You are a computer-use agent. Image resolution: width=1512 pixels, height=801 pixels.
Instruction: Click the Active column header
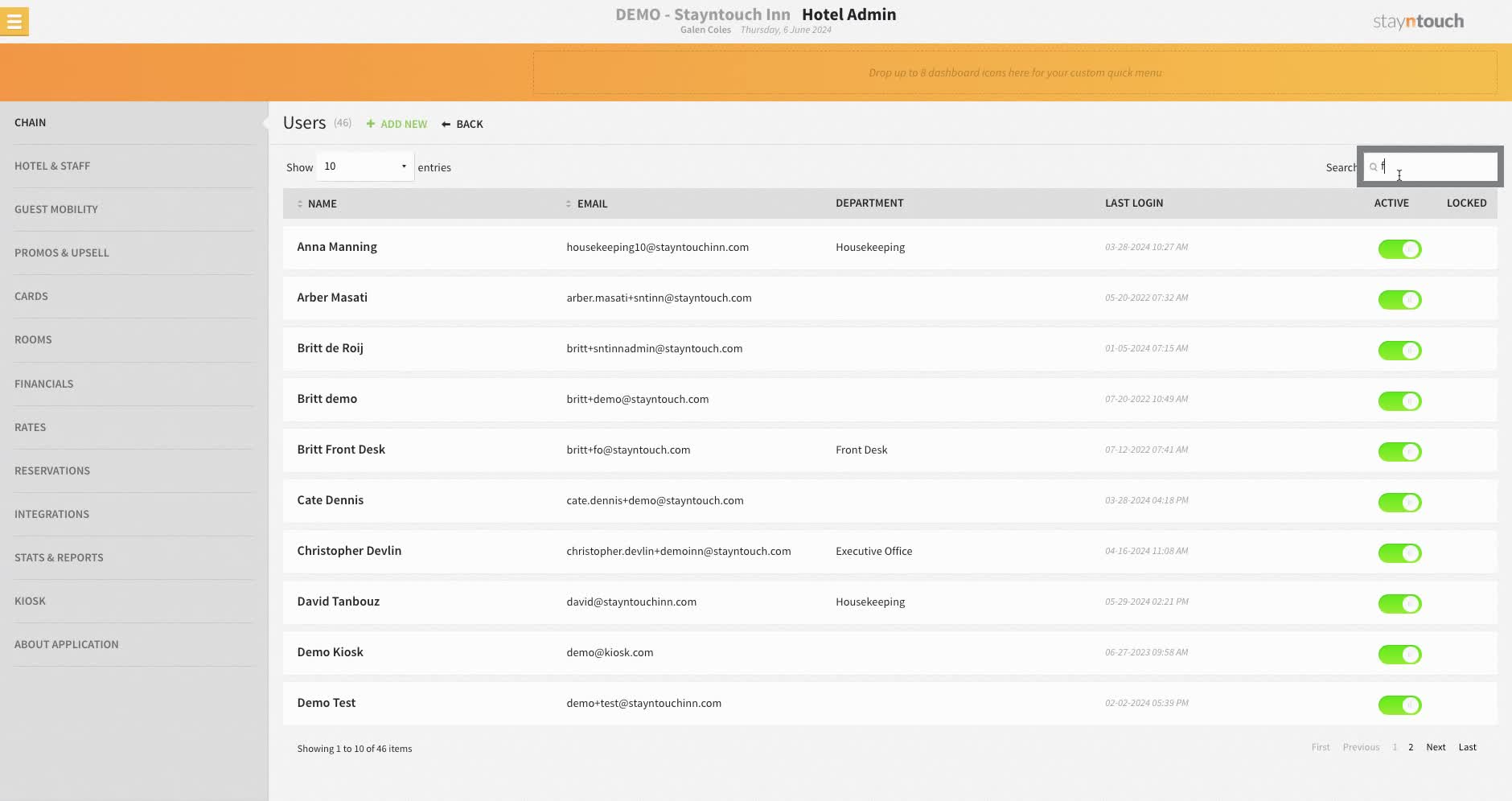1391,203
